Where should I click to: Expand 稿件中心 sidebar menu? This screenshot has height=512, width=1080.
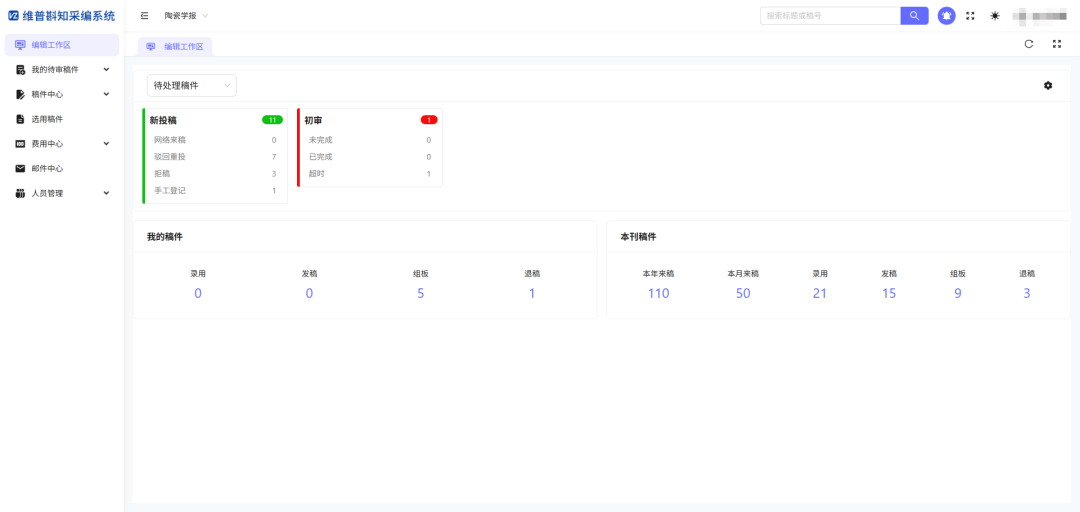coord(62,94)
